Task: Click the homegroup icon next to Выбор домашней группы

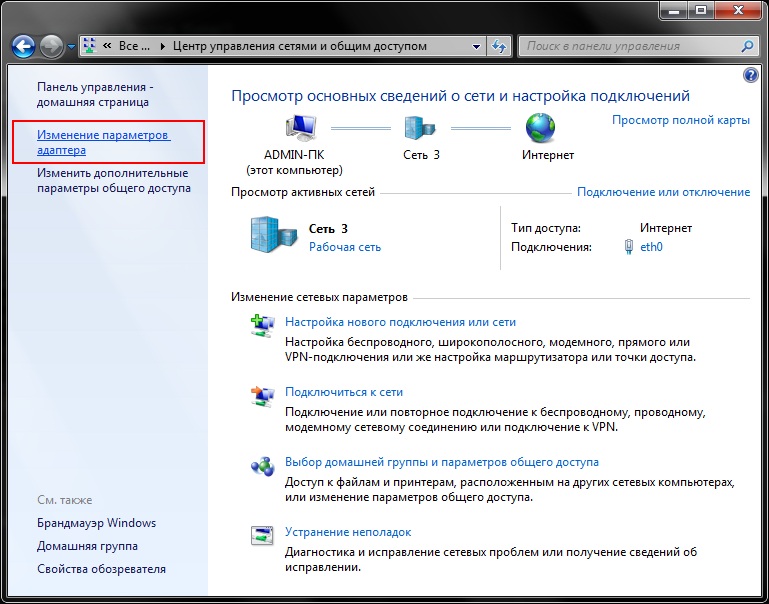Action: click(x=262, y=465)
